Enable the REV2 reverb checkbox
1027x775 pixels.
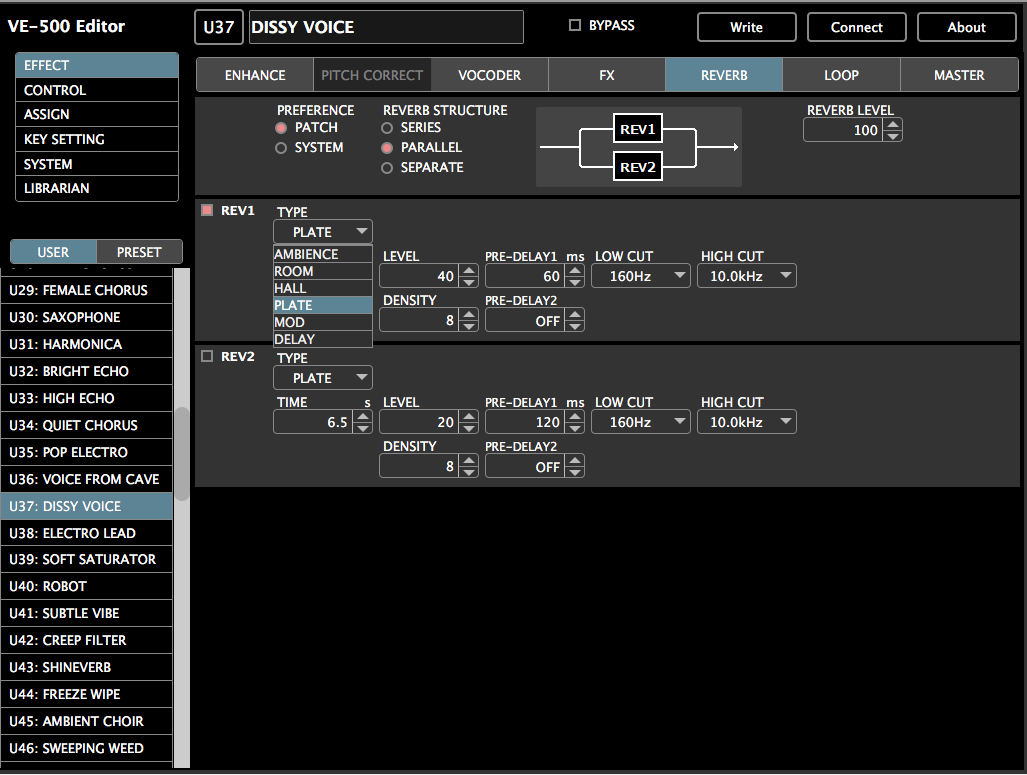coord(206,356)
